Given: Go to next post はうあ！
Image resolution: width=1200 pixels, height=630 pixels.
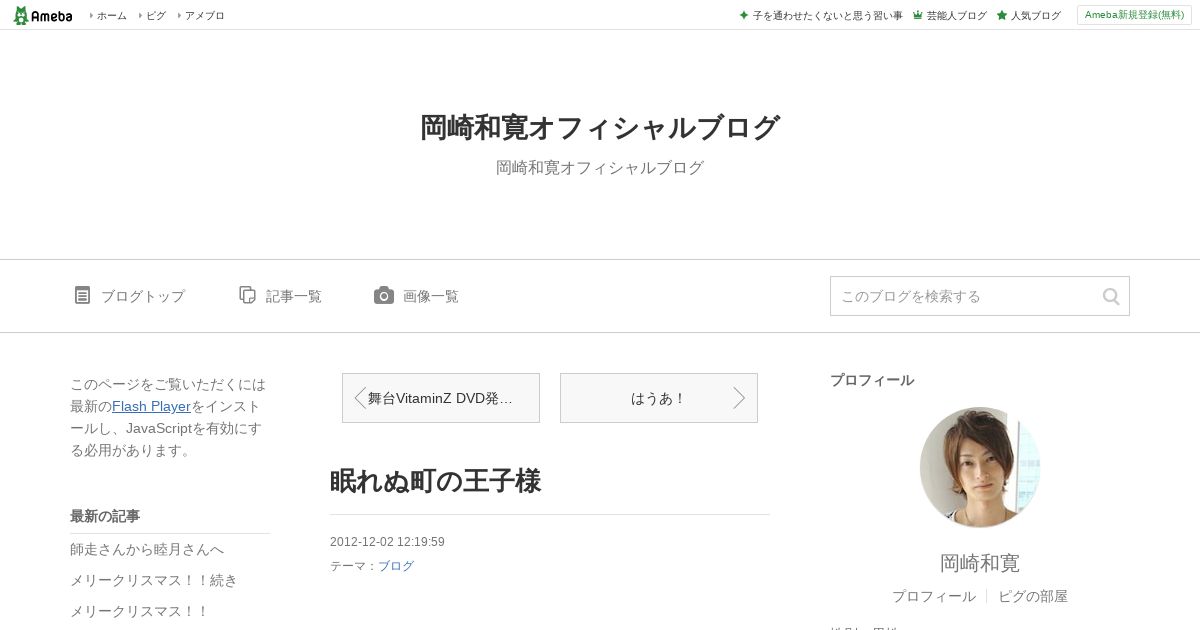Looking at the screenshot, I should [x=659, y=398].
